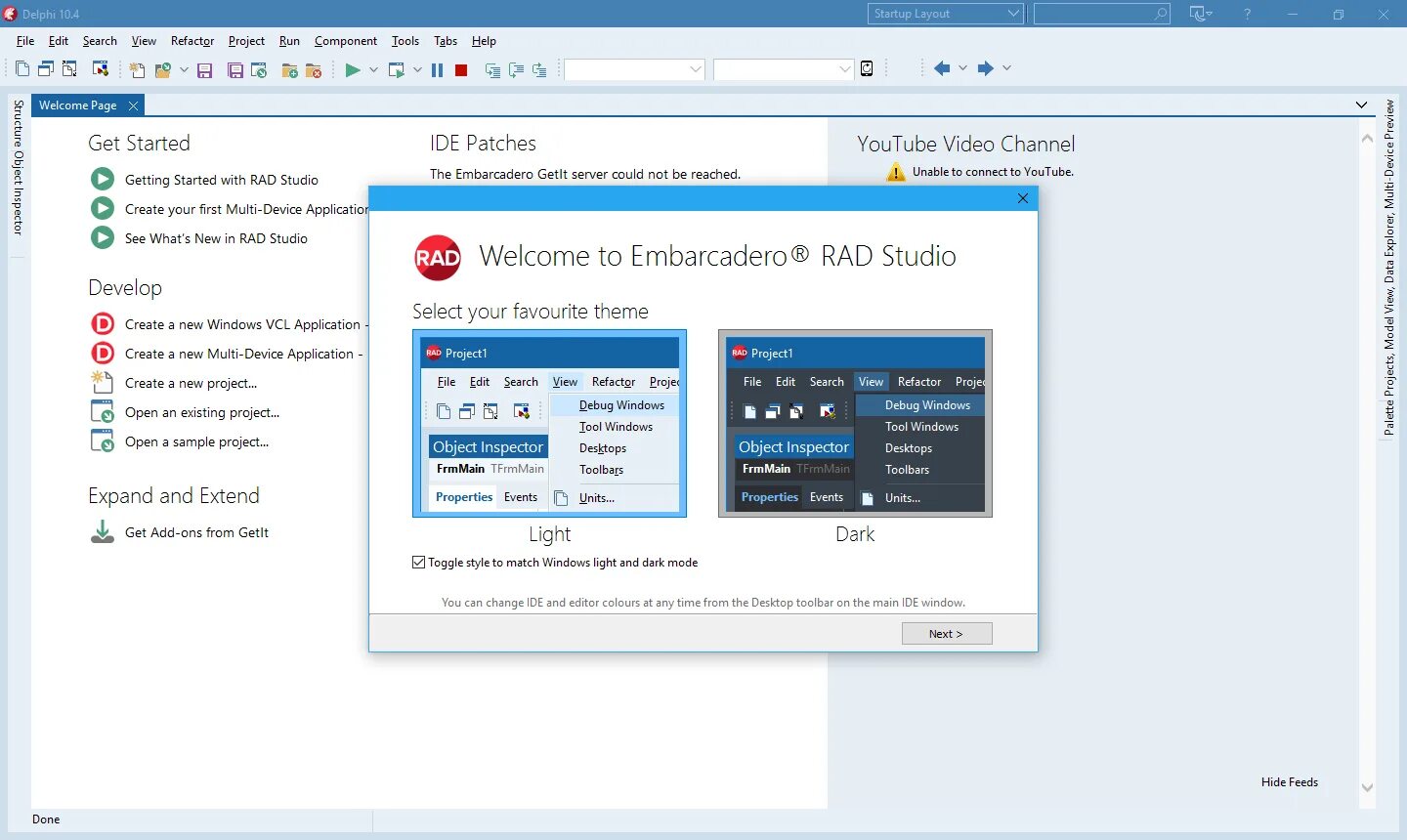Click See What's New in RAD Studio
Image resolution: width=1407 pixels, height=840 pixels.
(x=216, y=238)
